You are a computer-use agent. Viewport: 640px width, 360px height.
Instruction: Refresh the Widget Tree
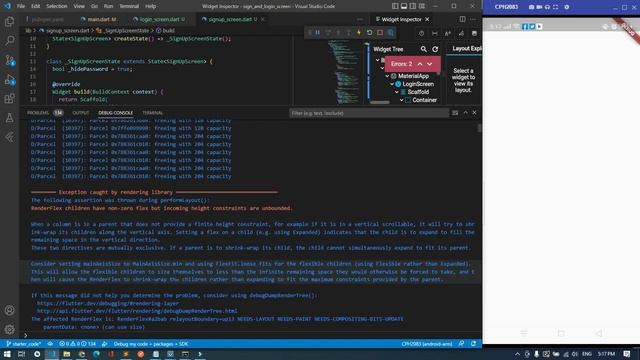click(435, 49)
